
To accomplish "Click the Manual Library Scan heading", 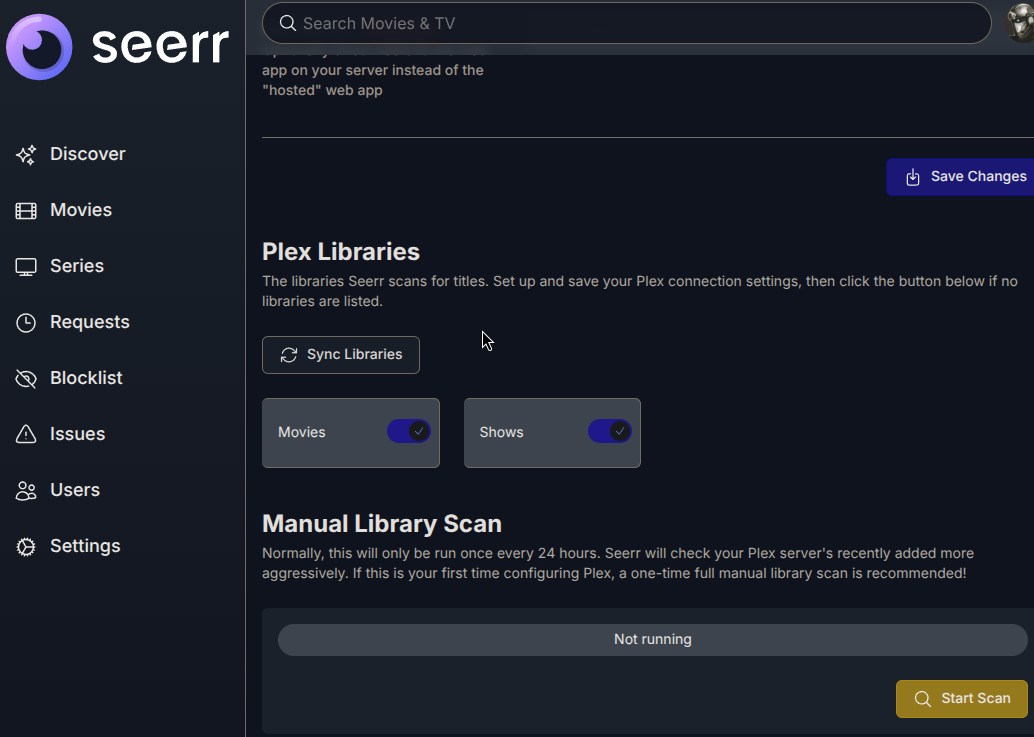I will pos(382,524).
